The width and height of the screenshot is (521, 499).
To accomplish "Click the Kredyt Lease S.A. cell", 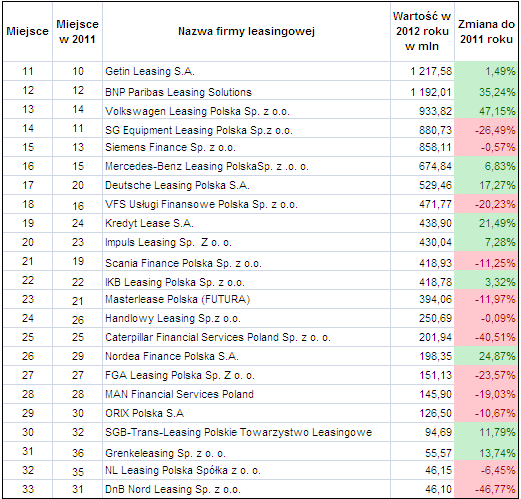I will [x=246, y=223].
